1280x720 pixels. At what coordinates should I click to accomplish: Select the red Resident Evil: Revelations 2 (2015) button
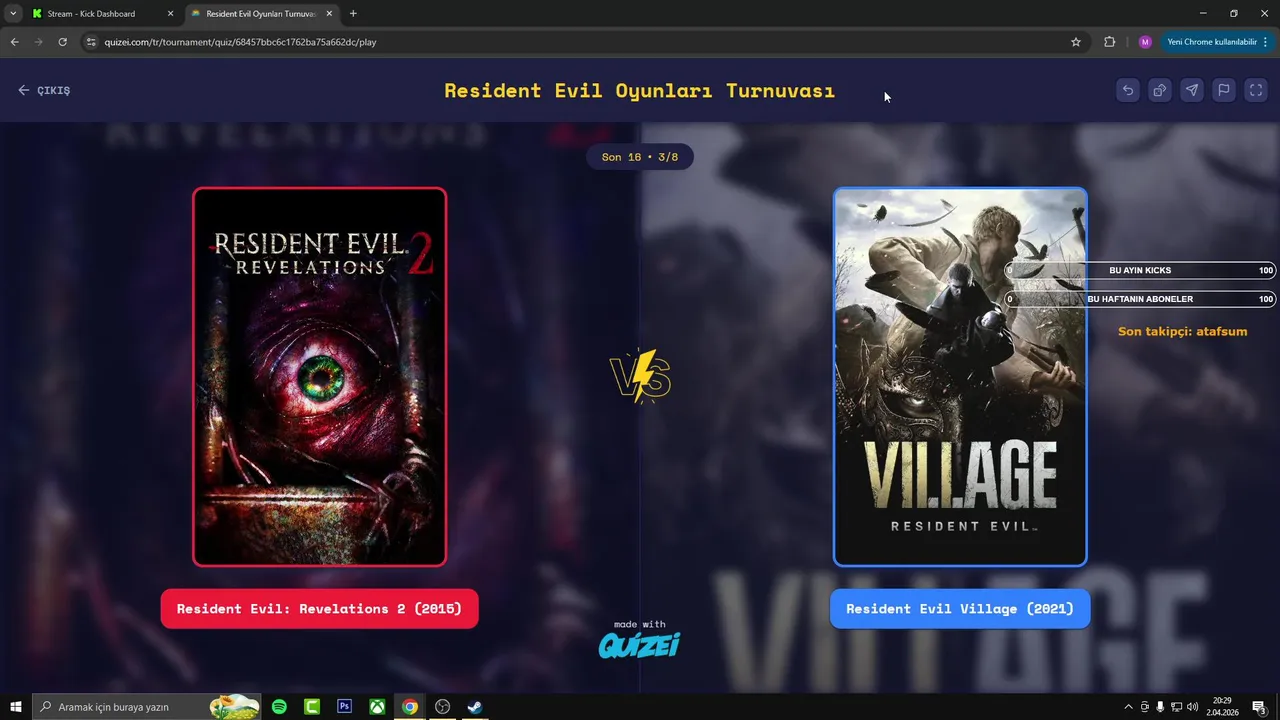click(x=319, y=608)
